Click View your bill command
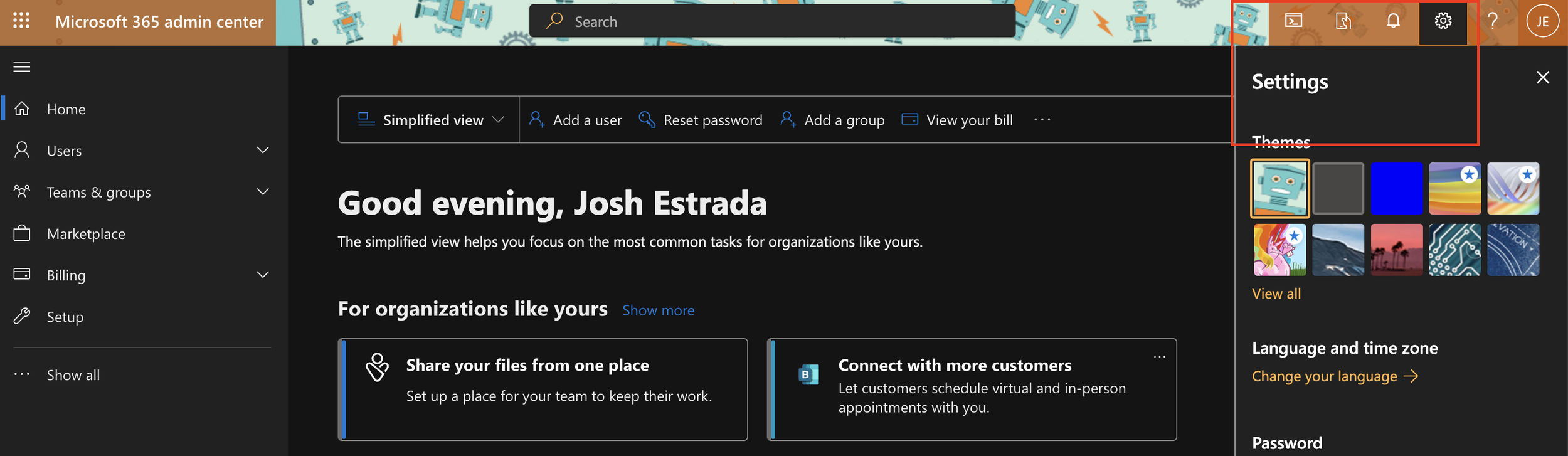This screenshot has height=456, width=1568. (x=957, y=120)
